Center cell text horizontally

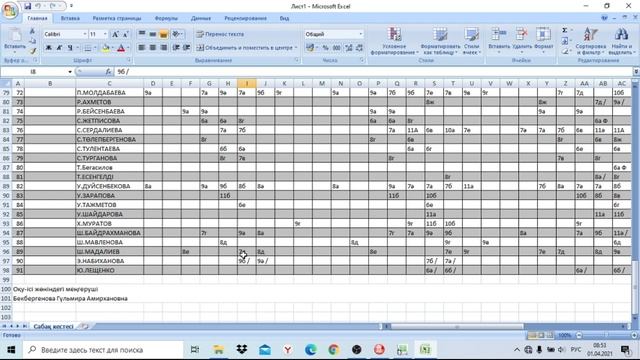tap(153, 48)
